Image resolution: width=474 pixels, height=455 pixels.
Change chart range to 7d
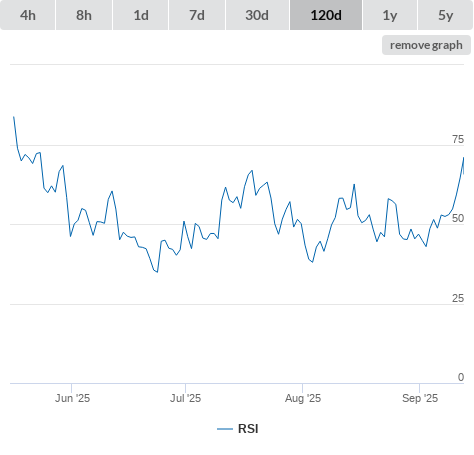point(197,15)
